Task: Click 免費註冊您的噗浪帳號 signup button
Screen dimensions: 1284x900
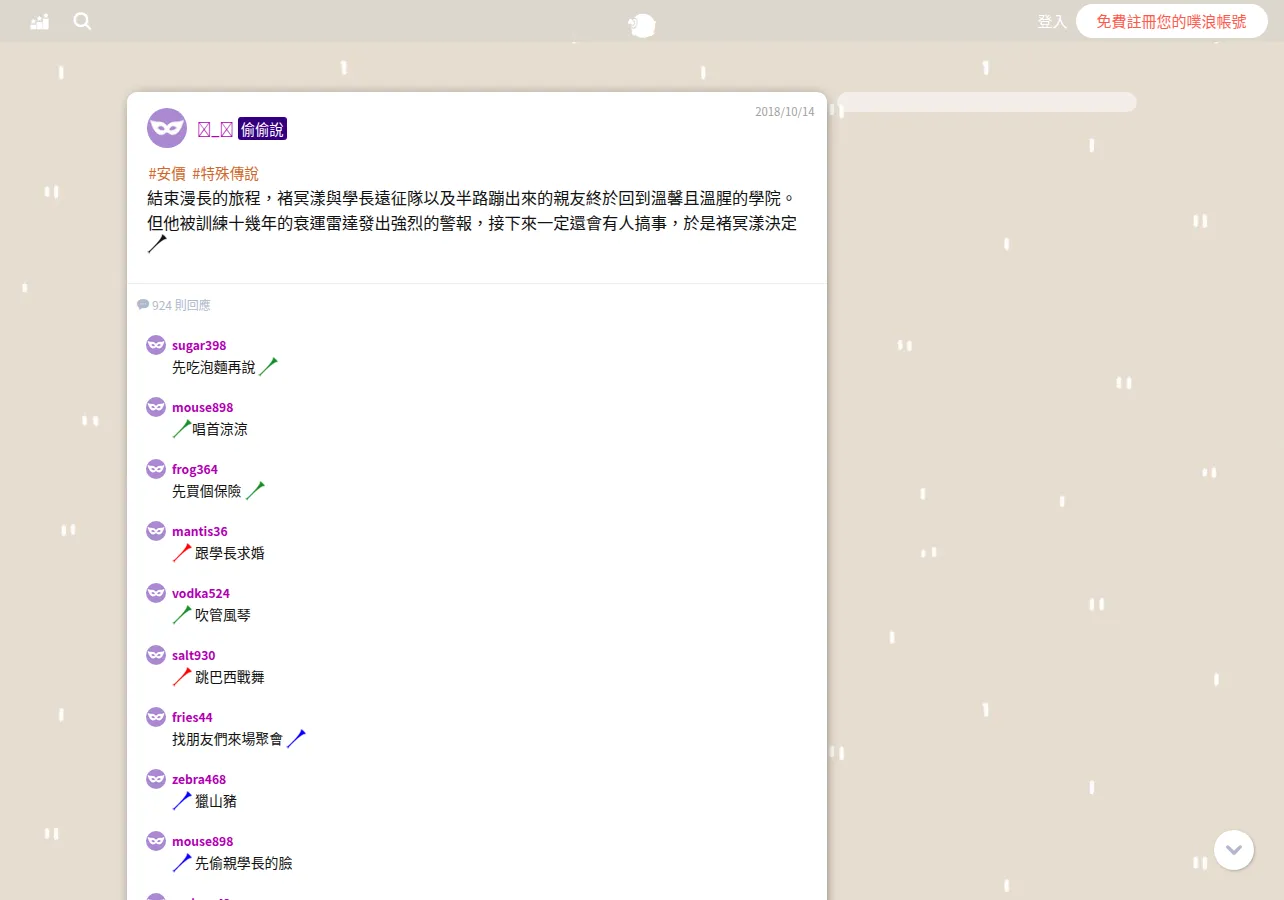Action: (1172, 21)
